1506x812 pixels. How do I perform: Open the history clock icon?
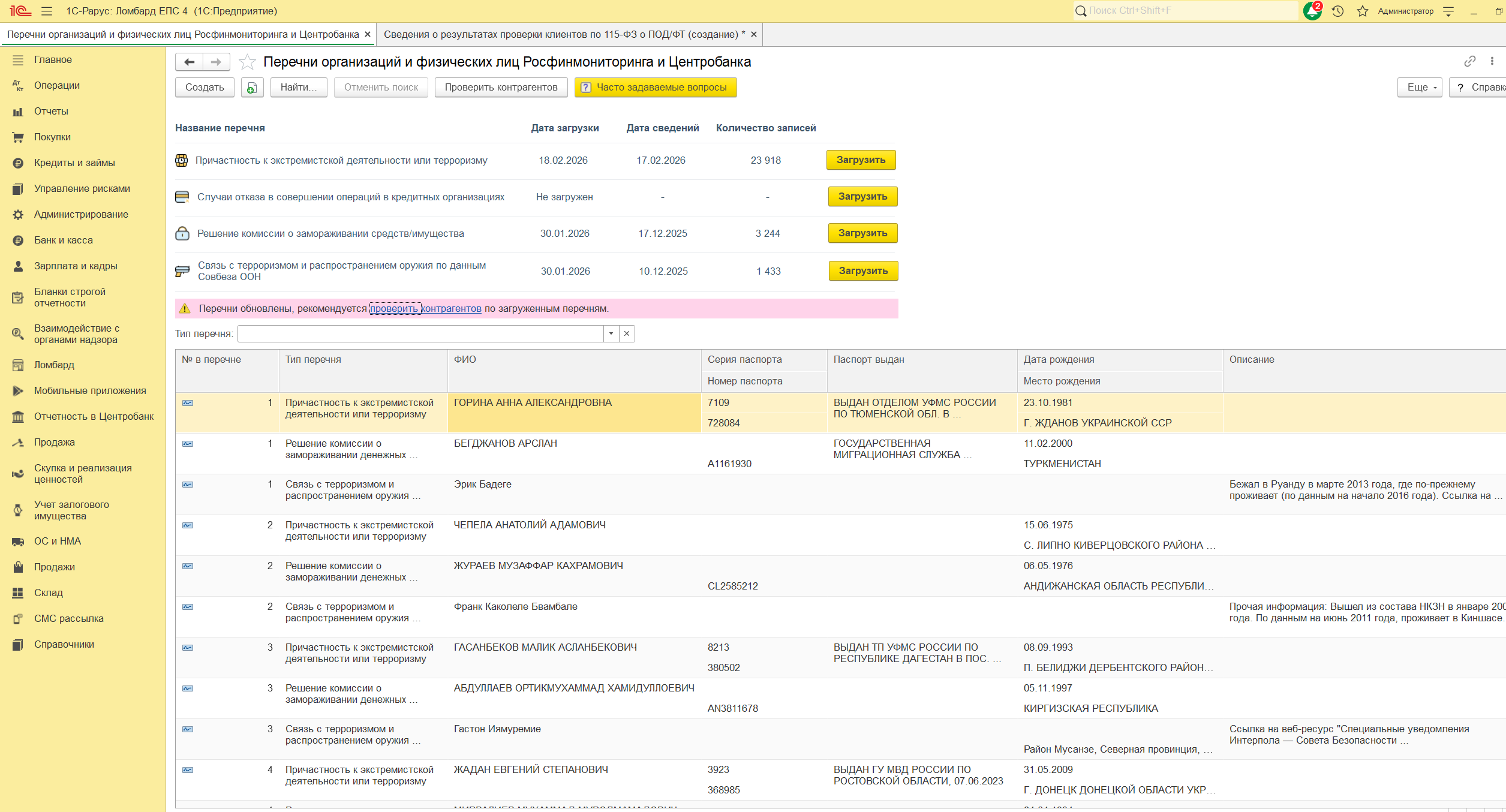coord(1337,11)
